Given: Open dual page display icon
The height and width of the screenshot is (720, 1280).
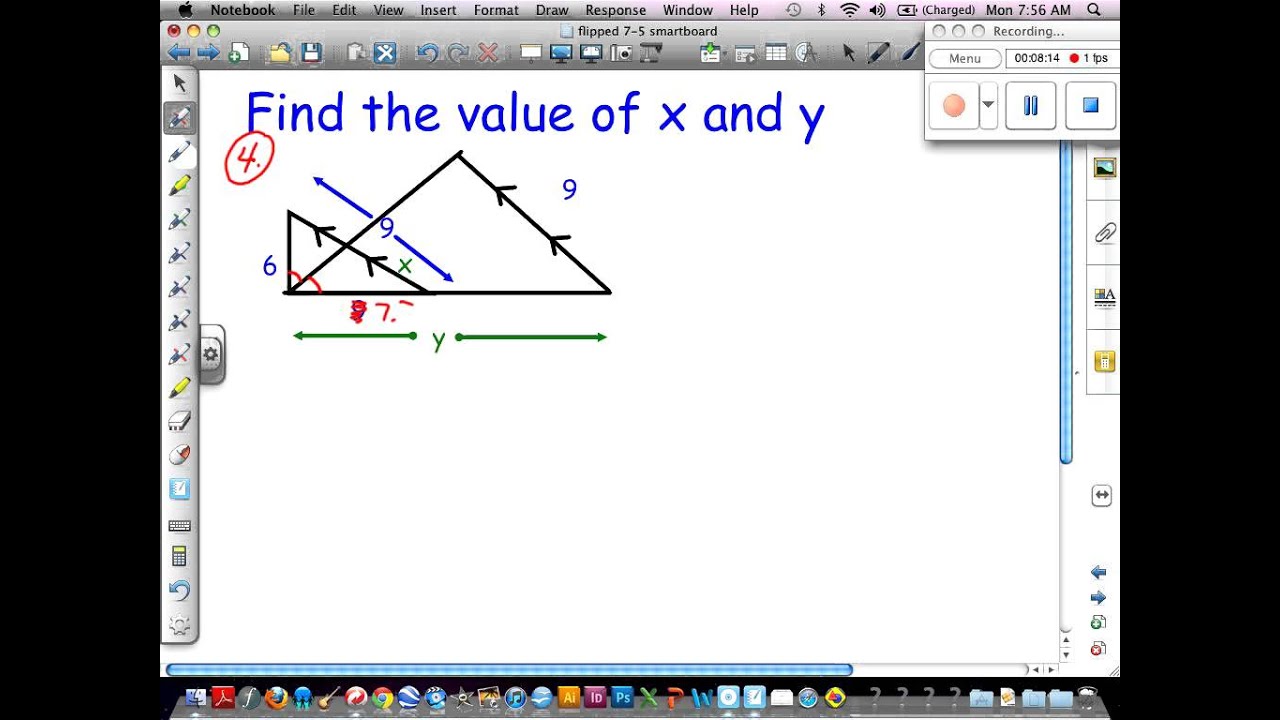Looking at the screenshot, I should [591, 53].
